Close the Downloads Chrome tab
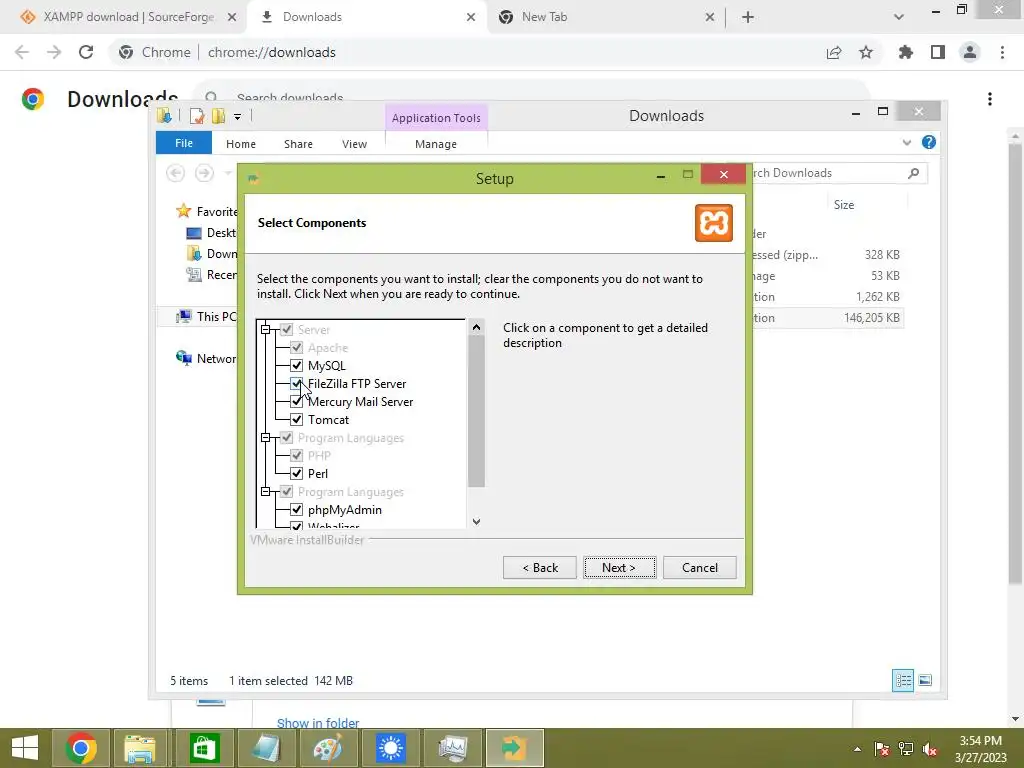Screen dimensions: 1024x768 click(x=471, y=17)
